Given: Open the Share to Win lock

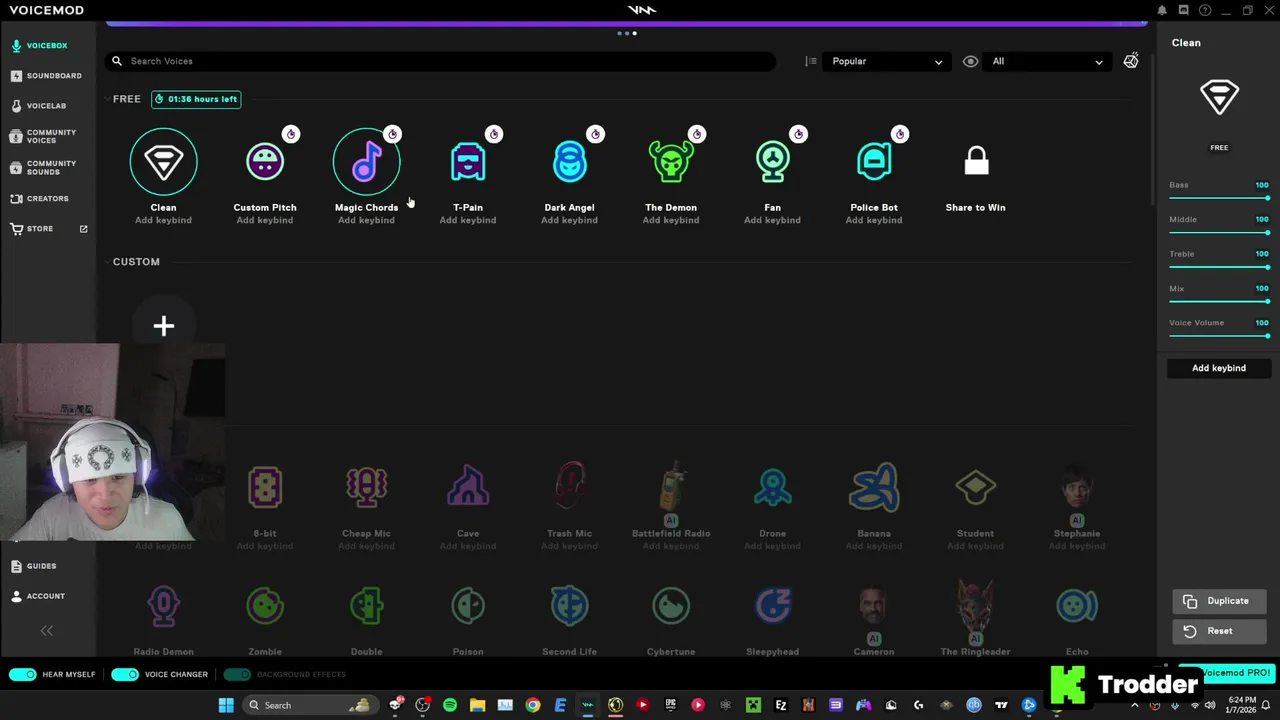Looking at the screenshot, I should [976, 161].
